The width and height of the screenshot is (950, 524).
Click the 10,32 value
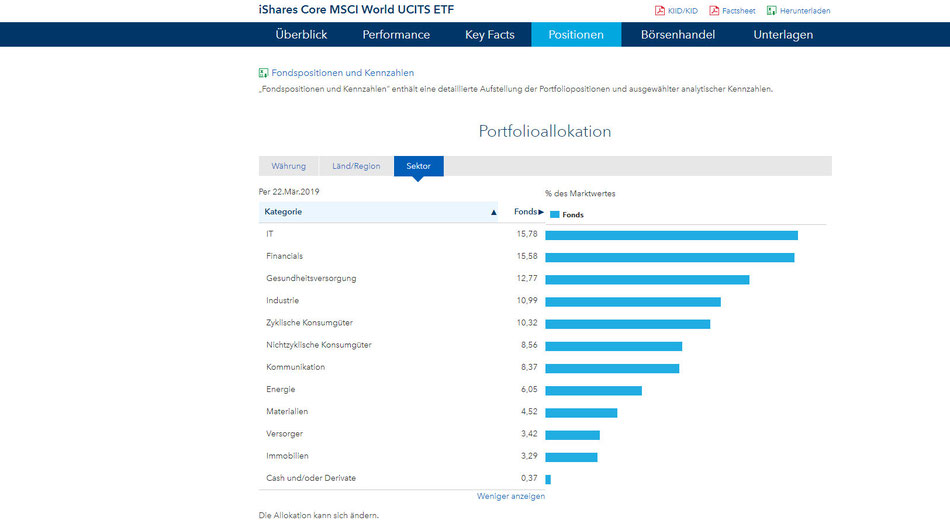[x=527, y=323]
